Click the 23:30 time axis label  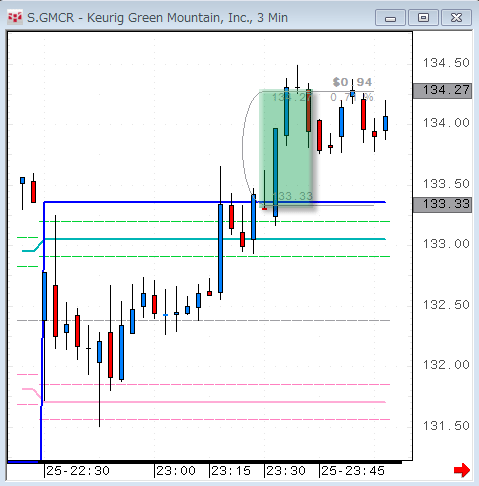point(286,471)
